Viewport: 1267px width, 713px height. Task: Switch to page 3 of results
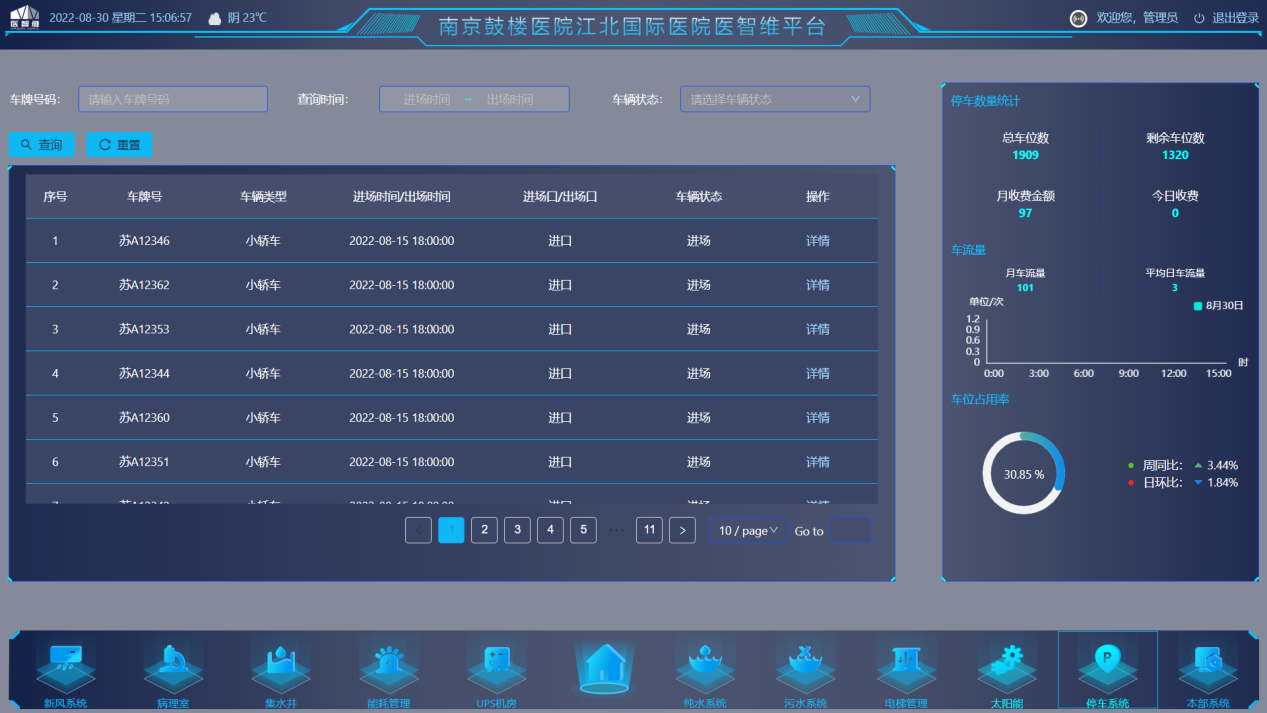pyautogui.click(x=517, y=530)
